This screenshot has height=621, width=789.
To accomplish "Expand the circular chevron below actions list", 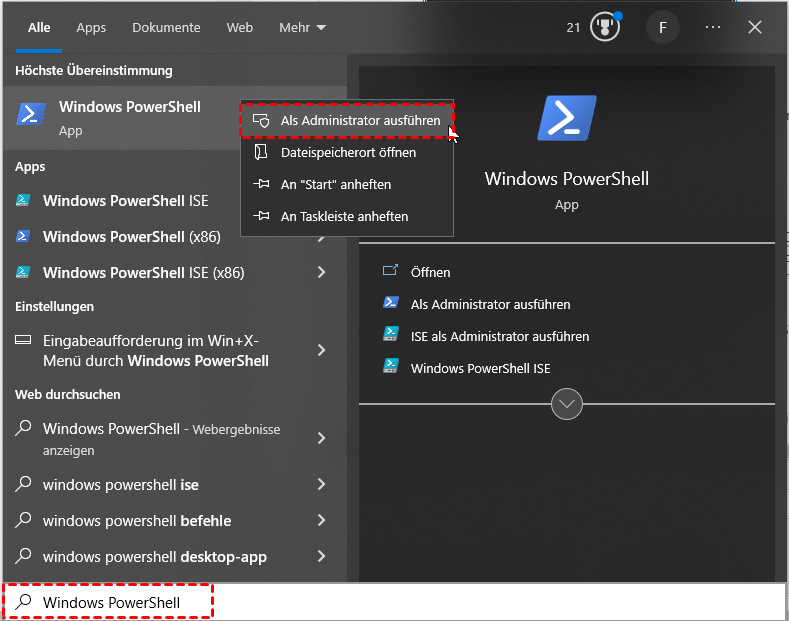I will [567, 405].
